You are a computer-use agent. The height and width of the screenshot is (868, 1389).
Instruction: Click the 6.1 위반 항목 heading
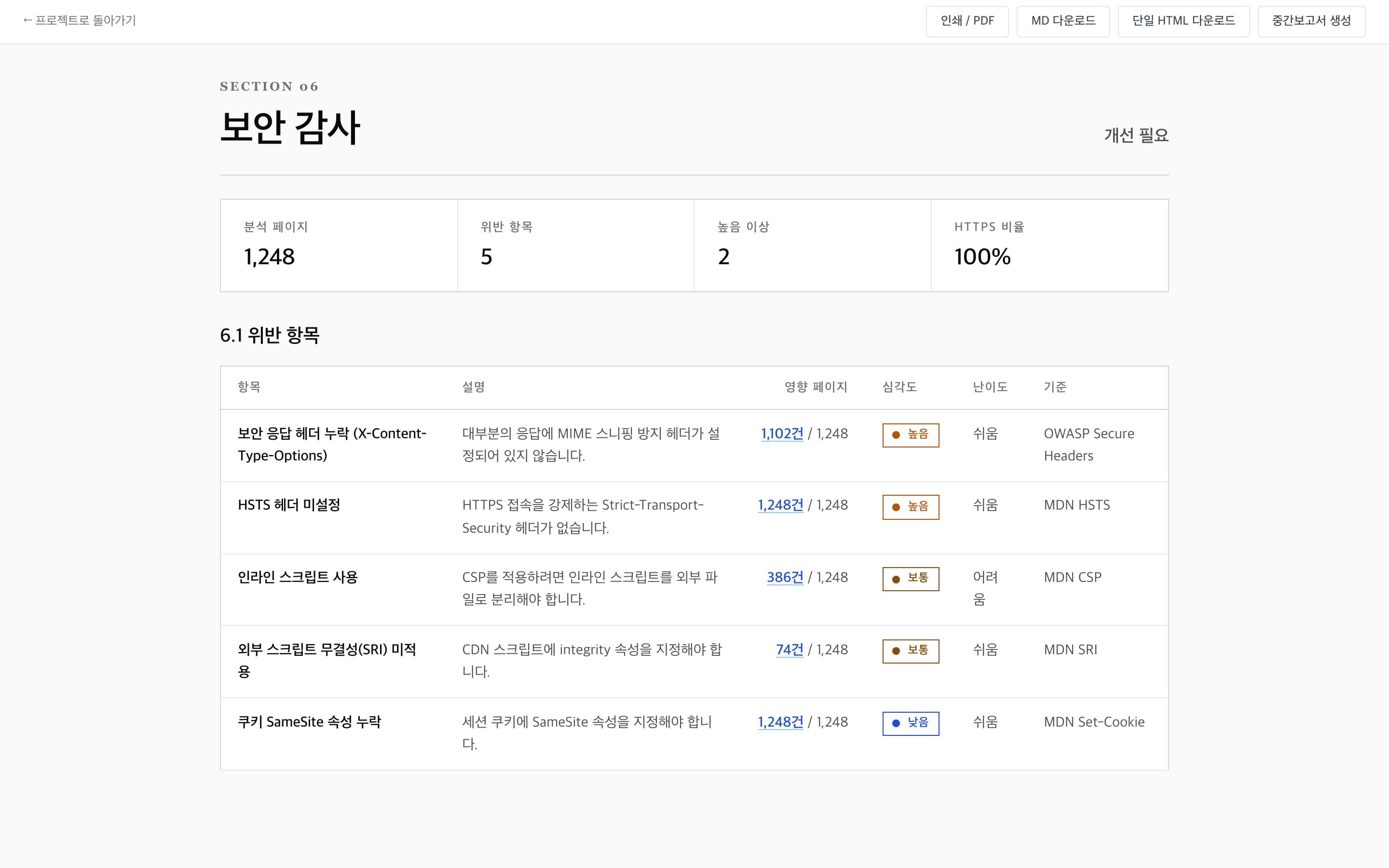[x=270, y=335]
